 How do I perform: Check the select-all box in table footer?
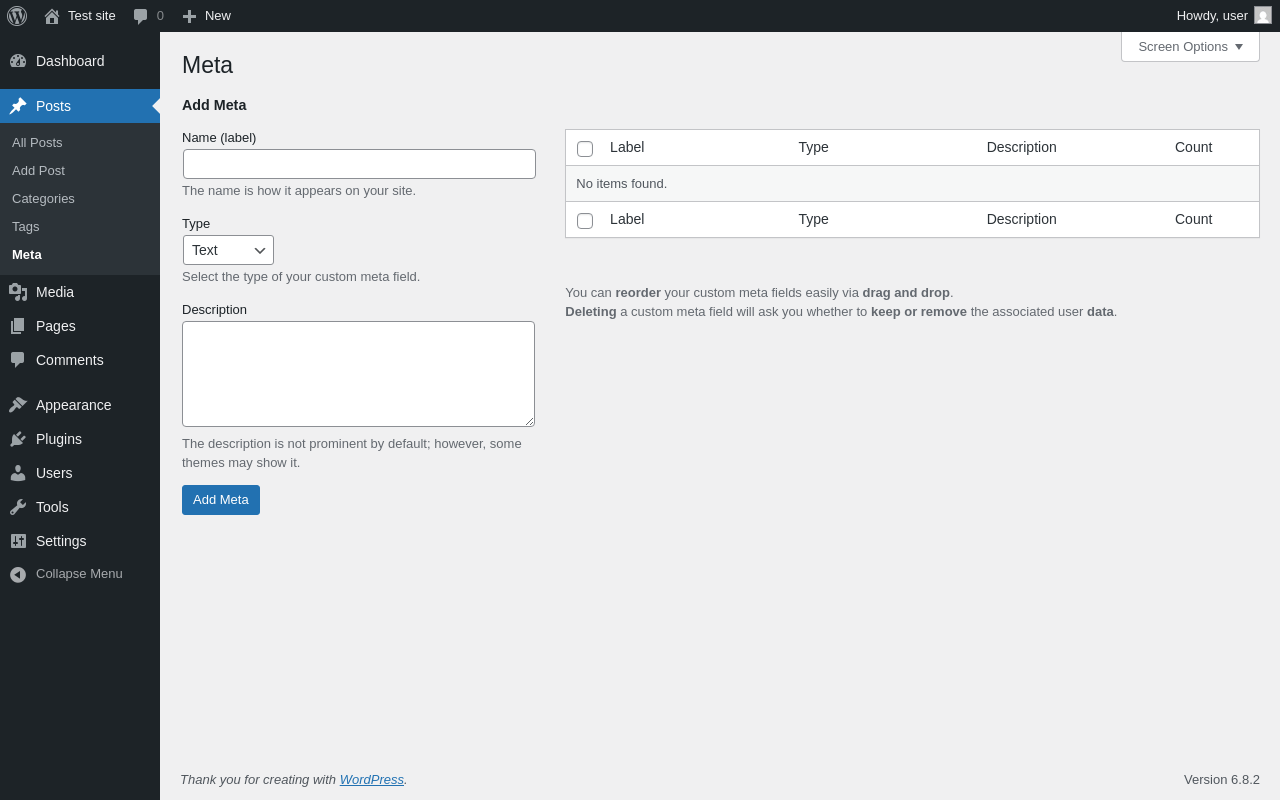pyautogui.click(x=585, y=221)
